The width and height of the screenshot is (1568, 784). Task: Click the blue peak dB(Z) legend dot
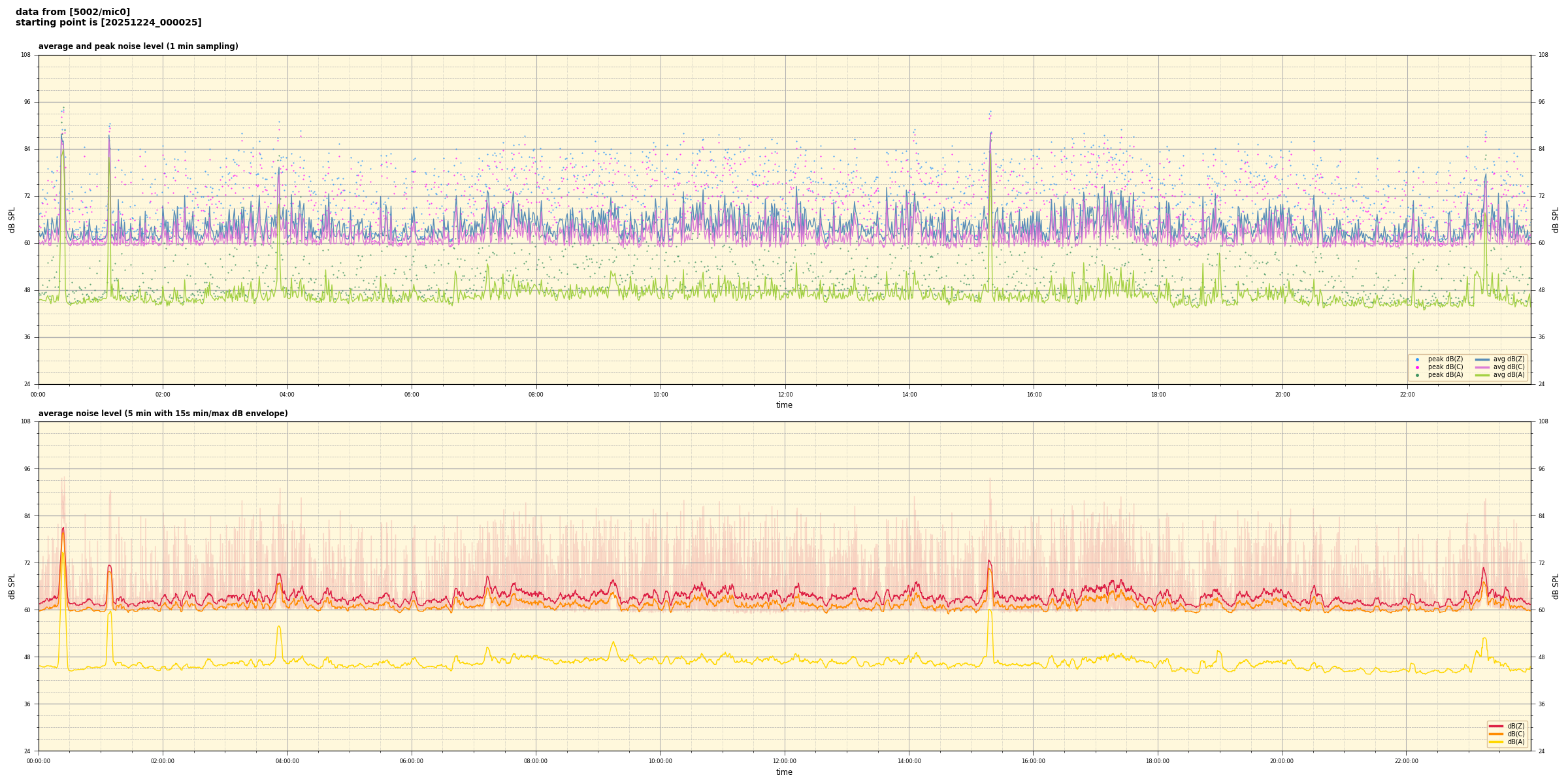(1417, 359)
